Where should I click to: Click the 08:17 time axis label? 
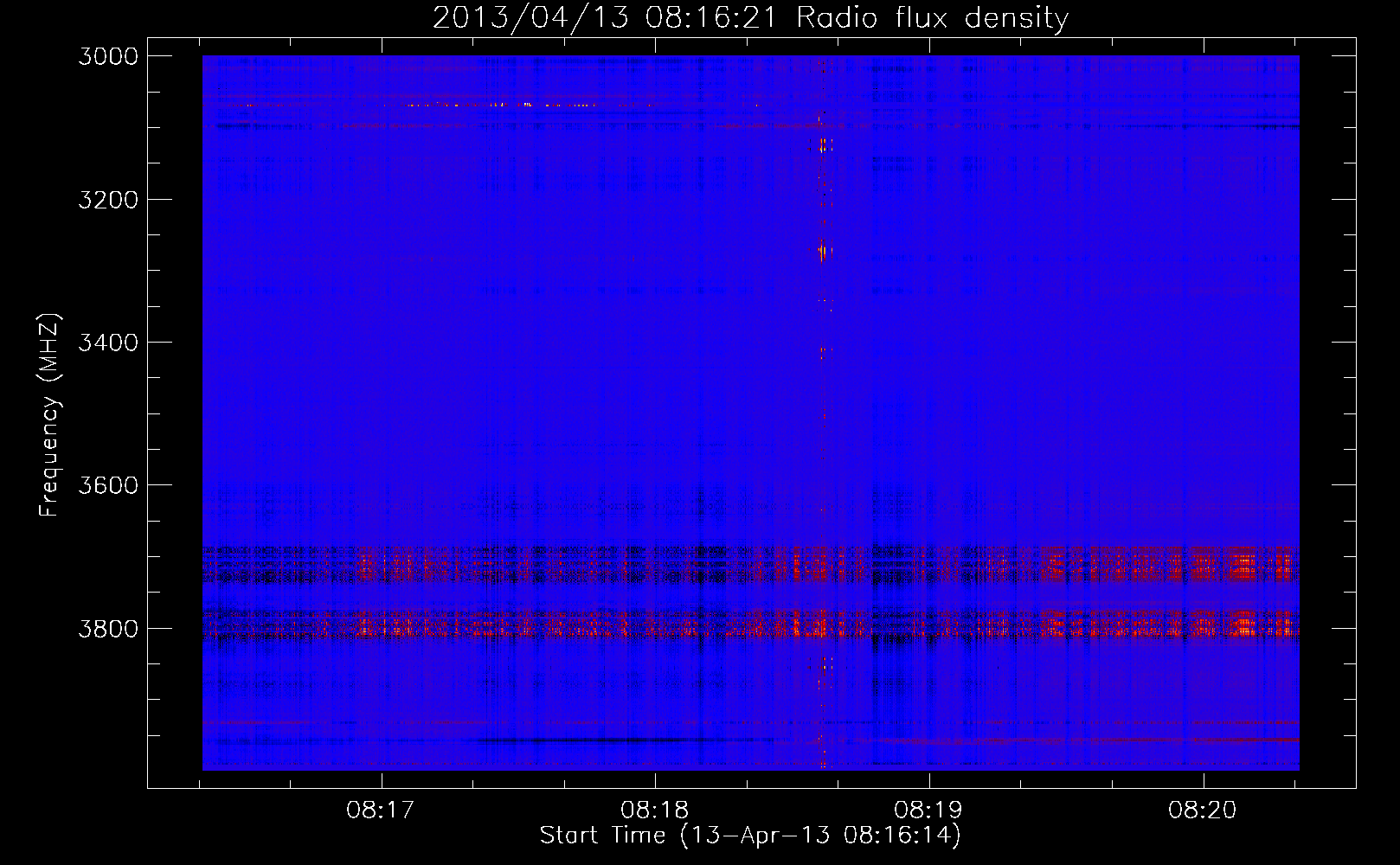(x=381, y=811)
